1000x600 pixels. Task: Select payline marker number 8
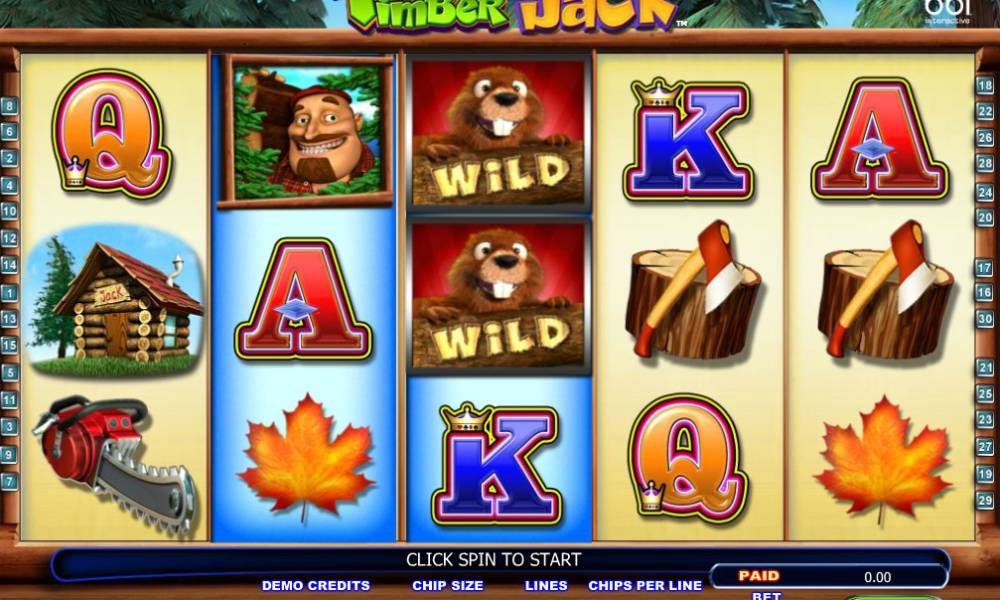[x=9, y=105]
